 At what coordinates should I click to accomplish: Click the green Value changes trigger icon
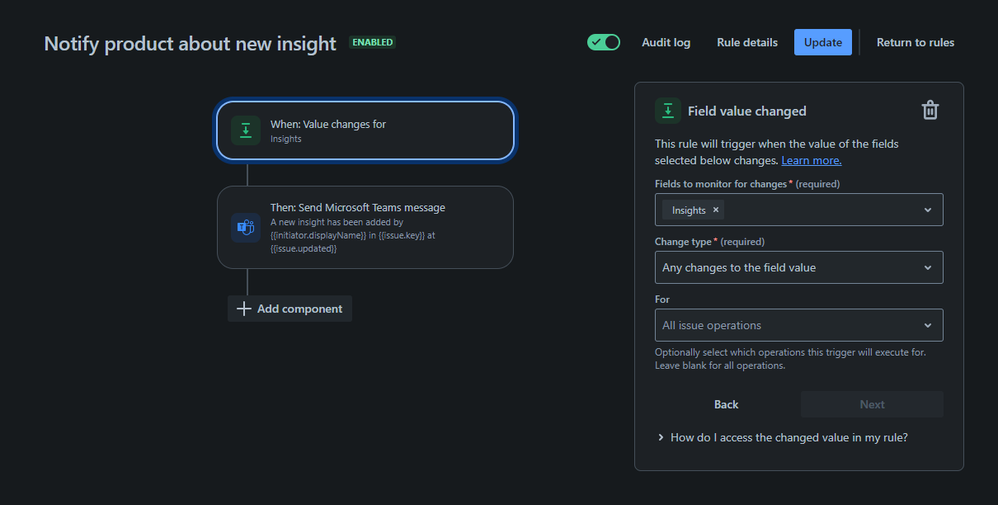[x=246, y=131]
